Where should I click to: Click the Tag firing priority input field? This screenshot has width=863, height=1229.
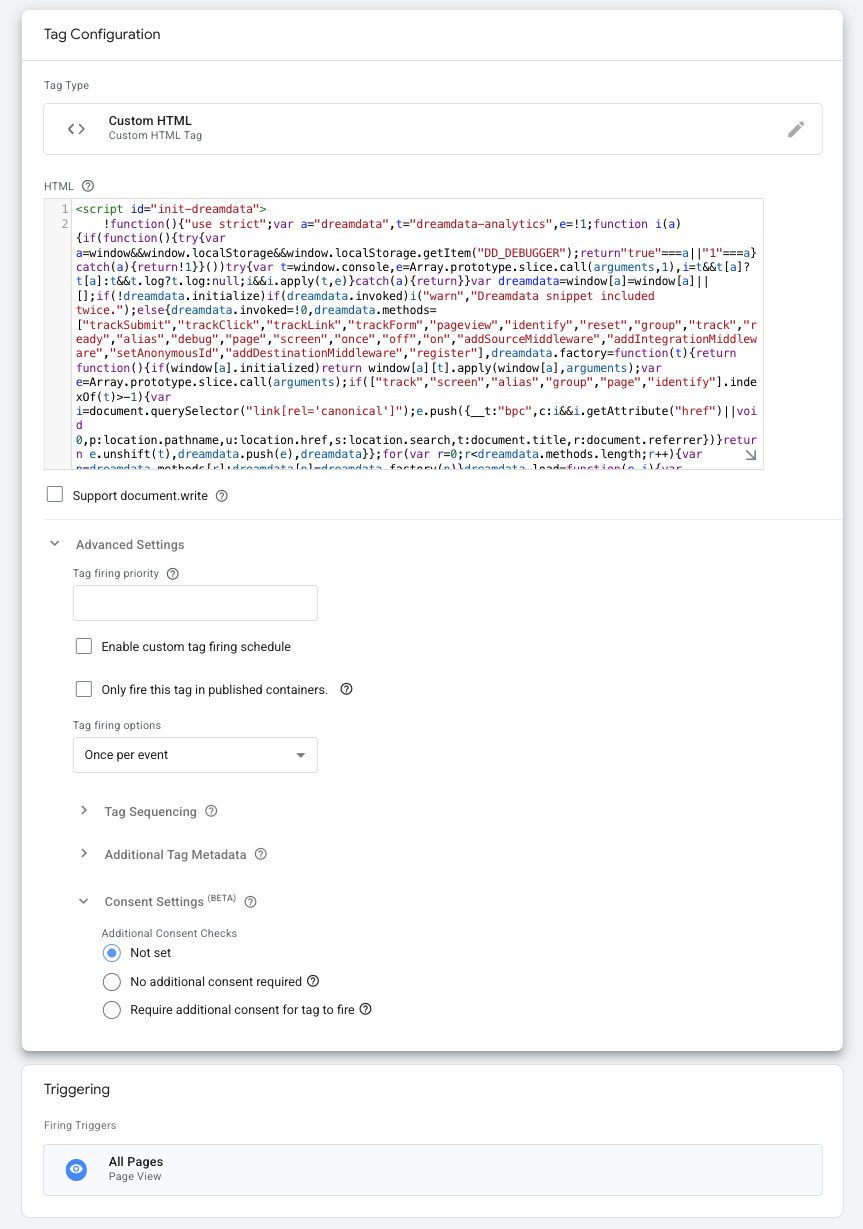(x=194, y=602)
